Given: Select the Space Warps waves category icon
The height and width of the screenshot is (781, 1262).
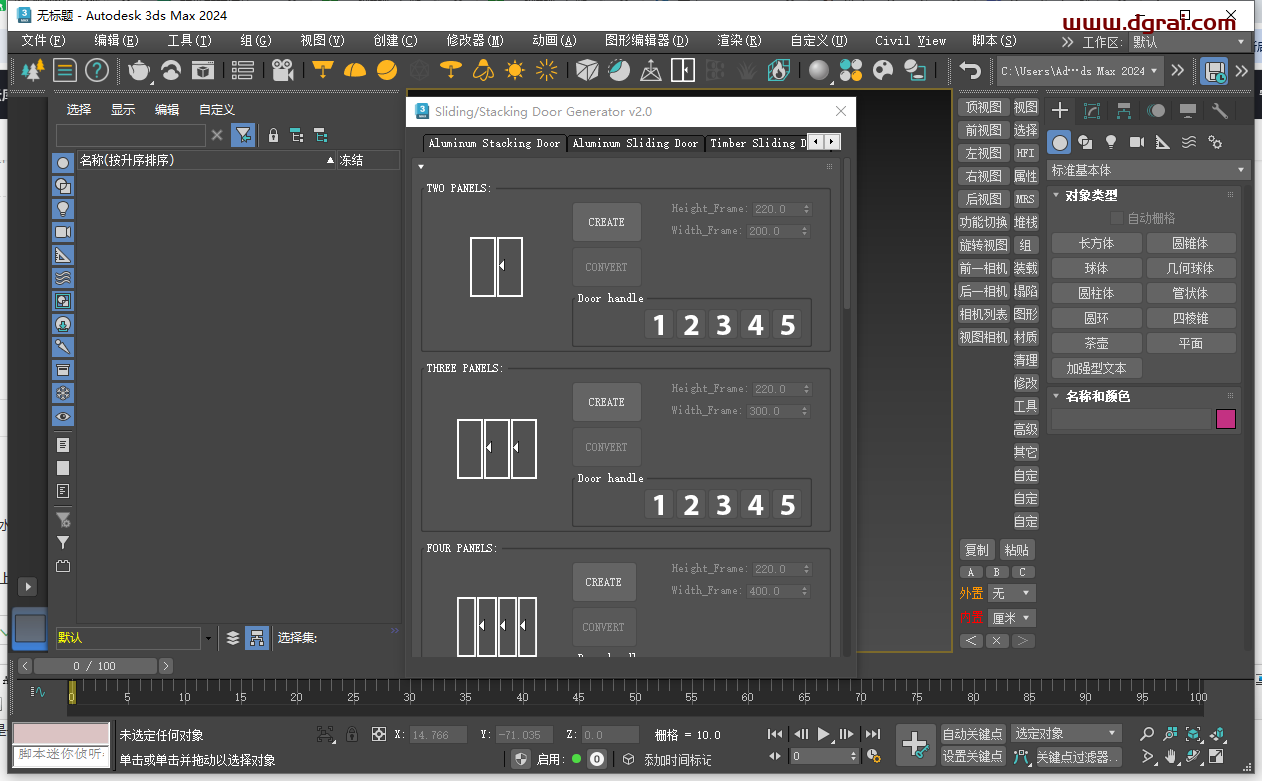Looking at the screenshot, I should click(1189, 142).
